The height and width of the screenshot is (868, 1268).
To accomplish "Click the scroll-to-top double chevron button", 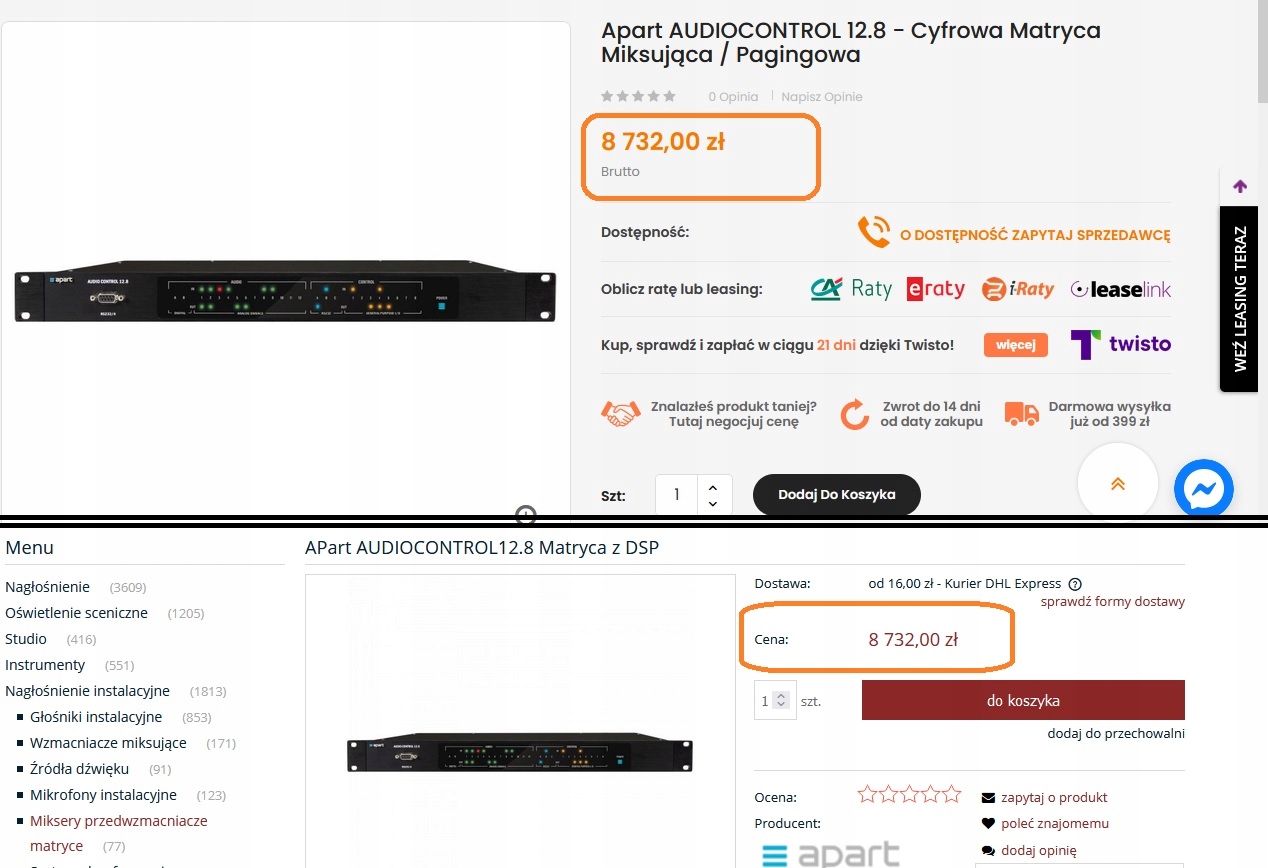I will coord(1118,484).
